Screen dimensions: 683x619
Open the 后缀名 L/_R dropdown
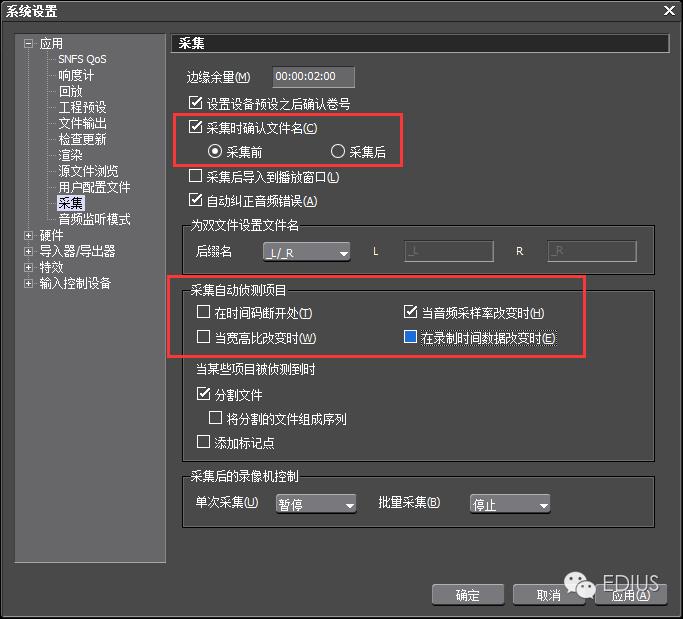(x=307, y=252)
